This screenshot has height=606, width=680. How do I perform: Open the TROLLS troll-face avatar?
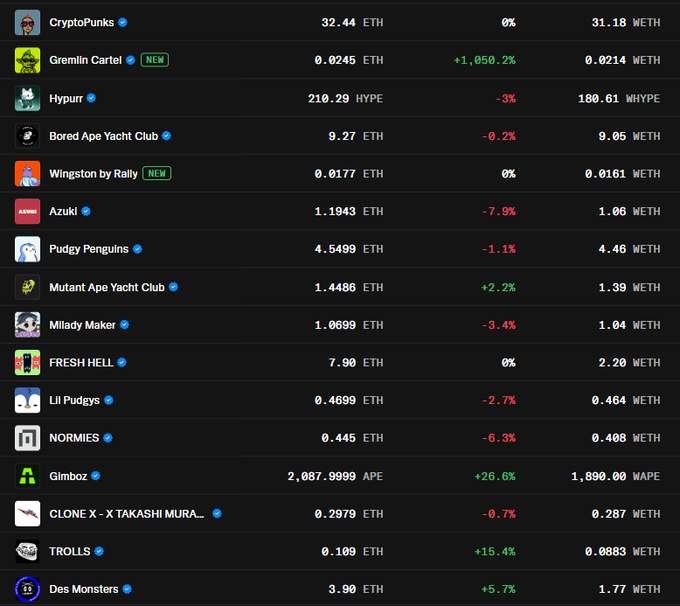27,551
